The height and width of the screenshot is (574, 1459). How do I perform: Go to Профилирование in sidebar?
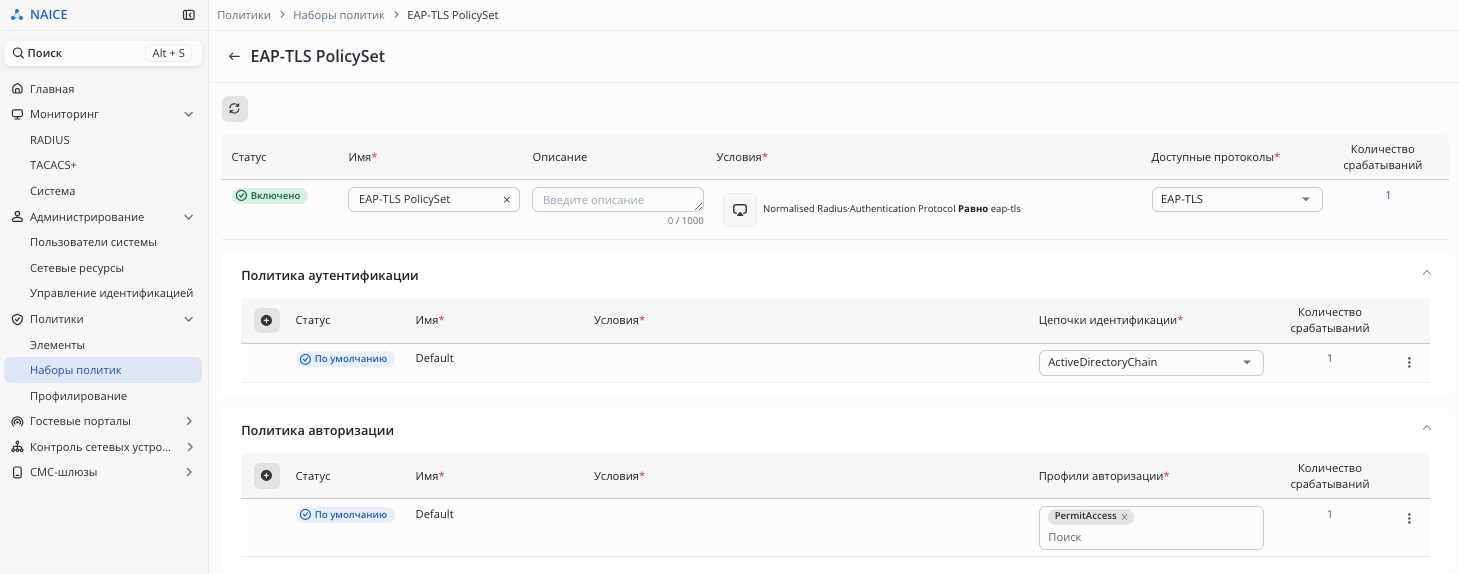click(x=78, y=396)
